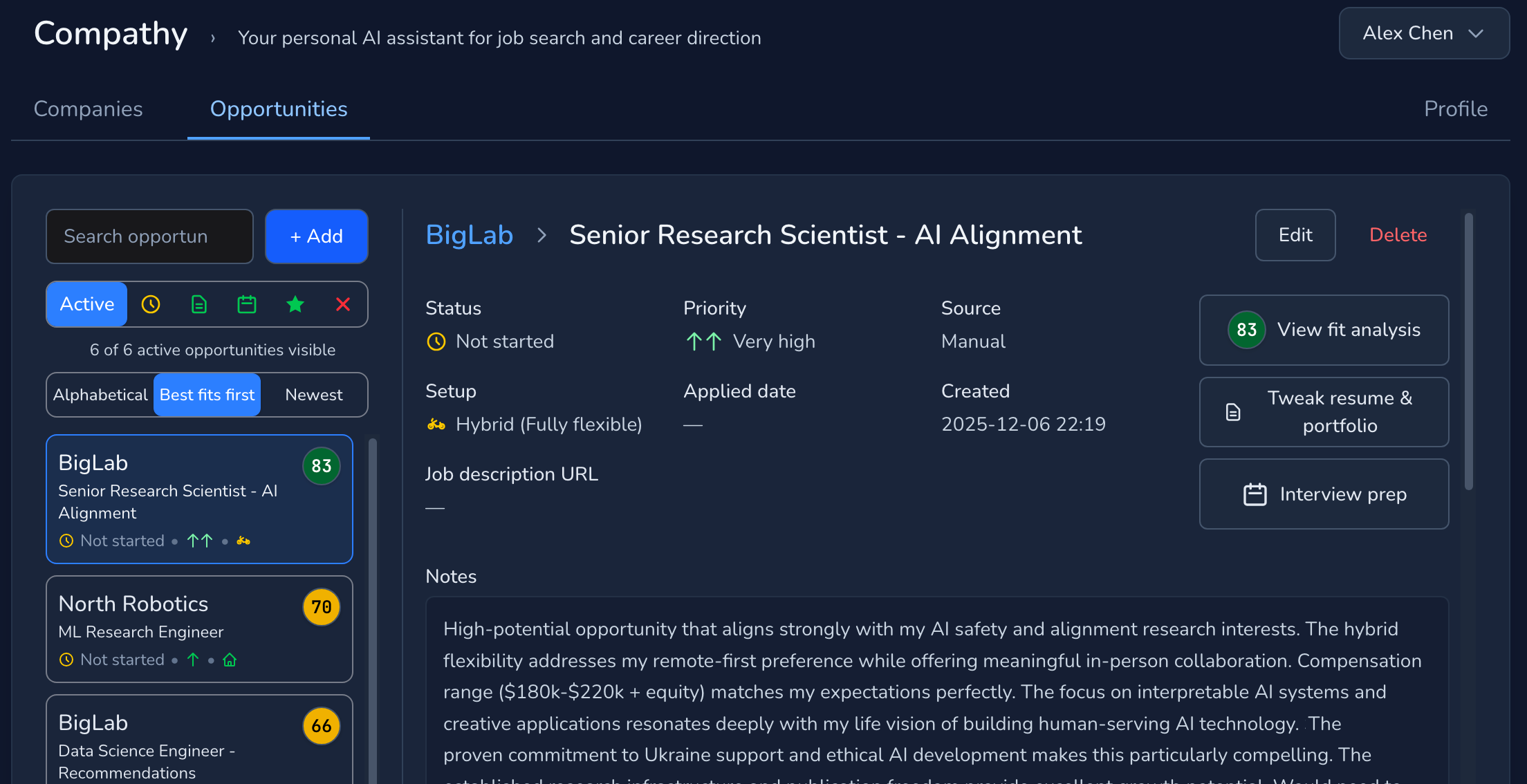Toggle the calendar status filter icon

[247, 304]
